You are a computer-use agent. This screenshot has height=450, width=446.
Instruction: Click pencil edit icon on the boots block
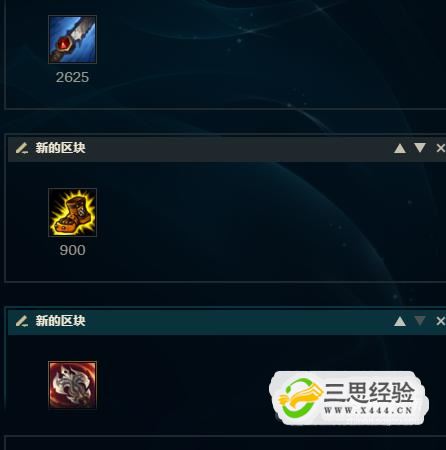click(22, 148)
